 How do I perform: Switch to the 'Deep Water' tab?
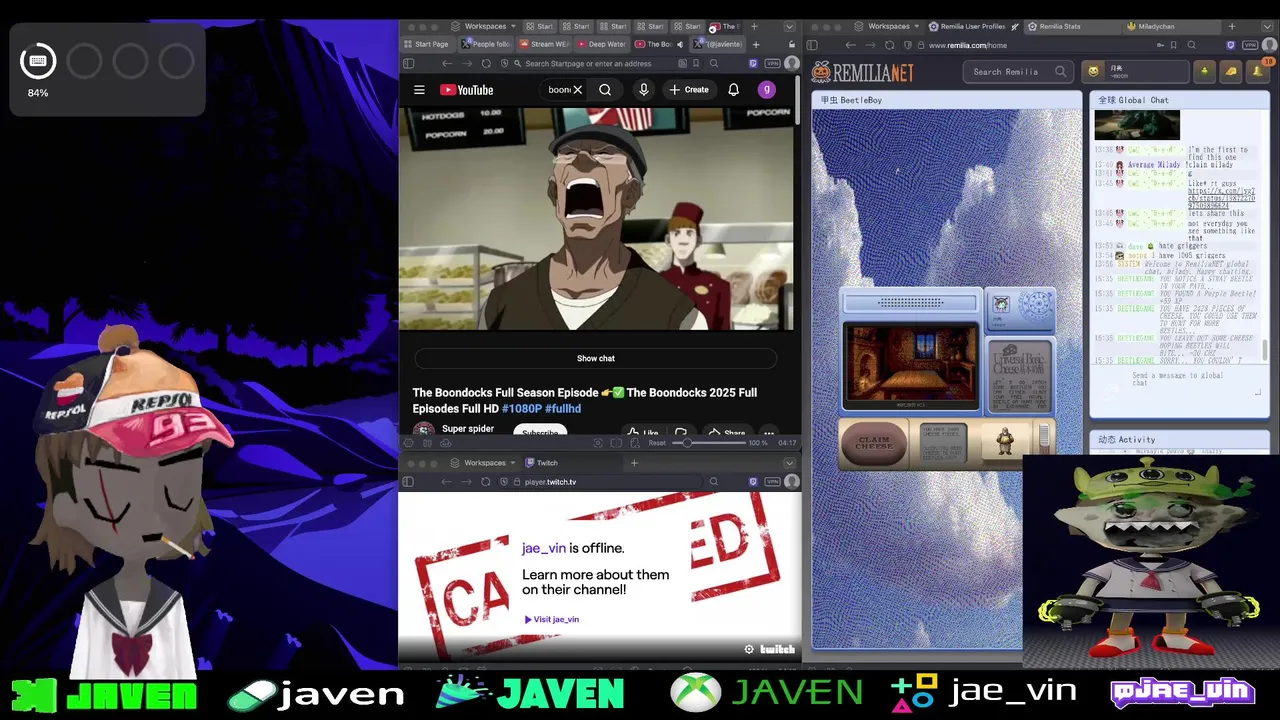tap(603, 44)
